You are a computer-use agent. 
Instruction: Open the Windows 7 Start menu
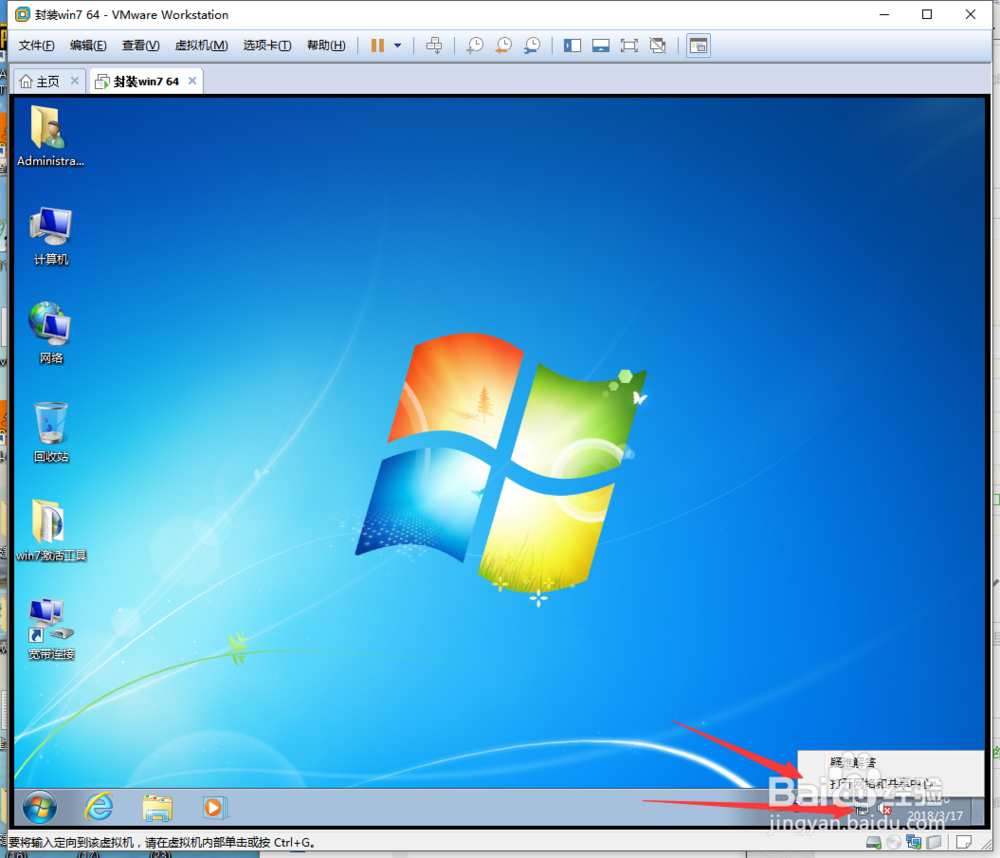(40, 808)
